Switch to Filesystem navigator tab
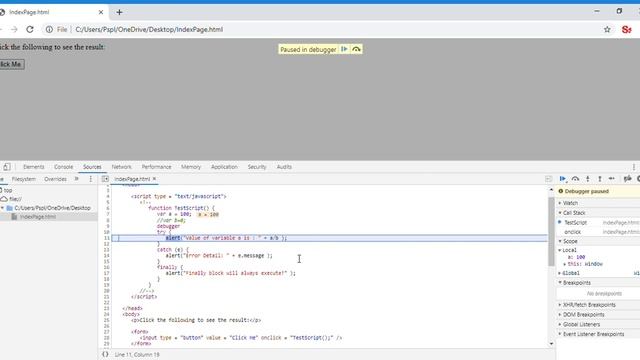640x360 pixels. 24,179
